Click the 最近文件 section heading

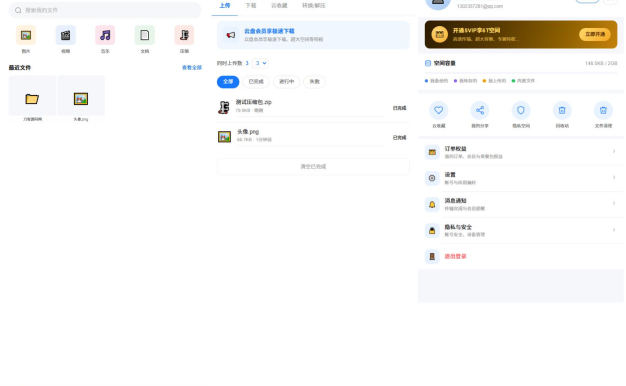point(20,67)
